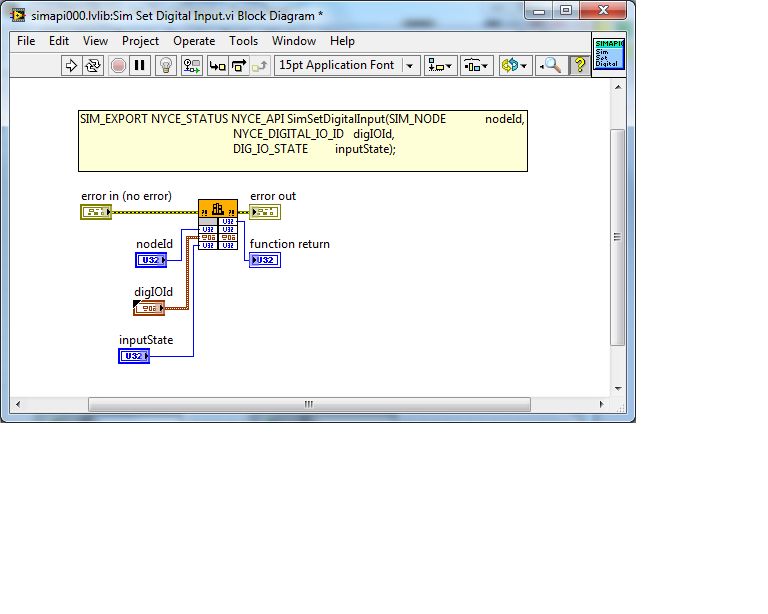The height and width of the screenshot is (614, 768).
Task: Click the horizontal scrollbar thumb
Action: [x=309, y=404]
